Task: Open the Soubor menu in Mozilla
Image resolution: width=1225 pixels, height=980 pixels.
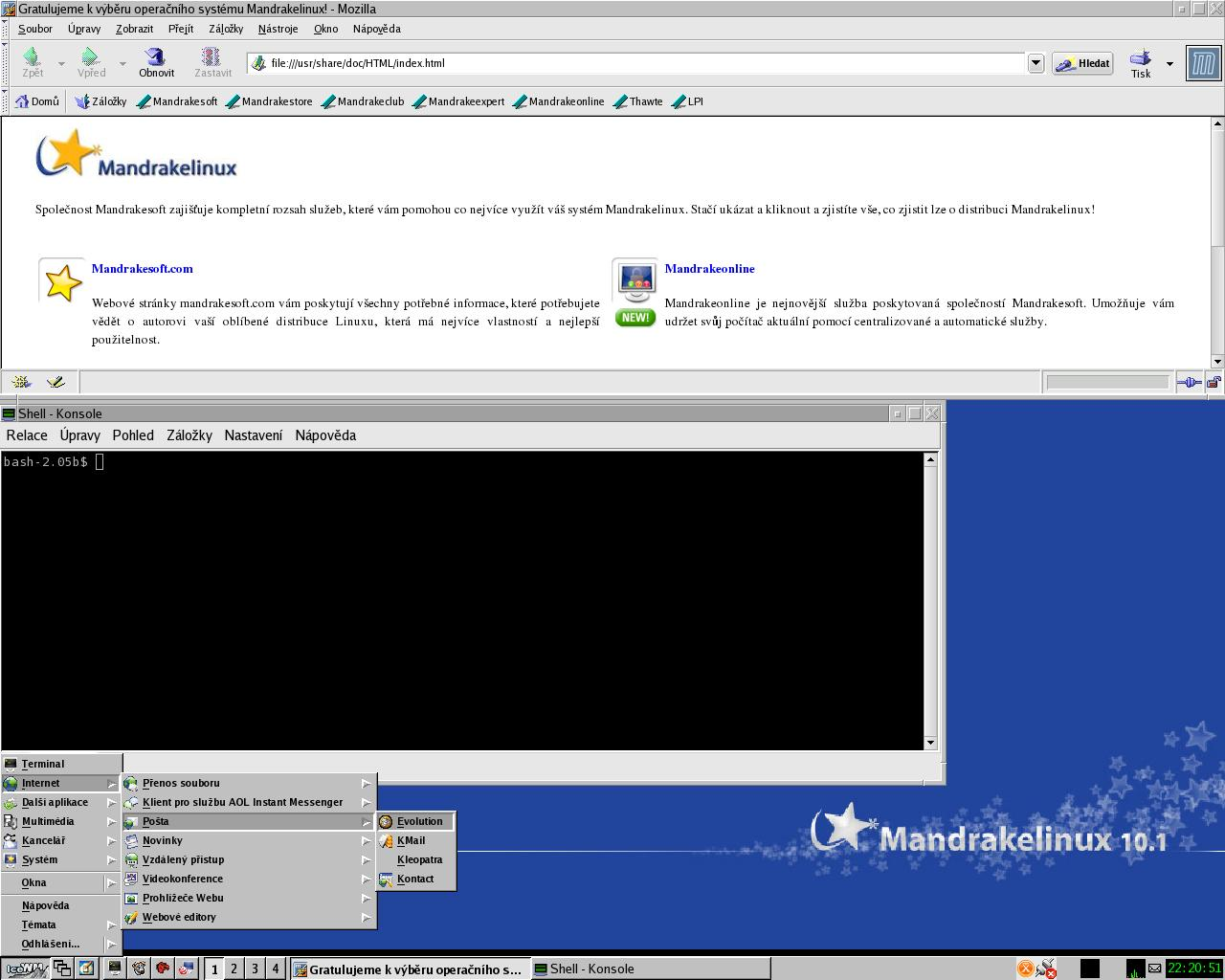Action: coord(35,29)
